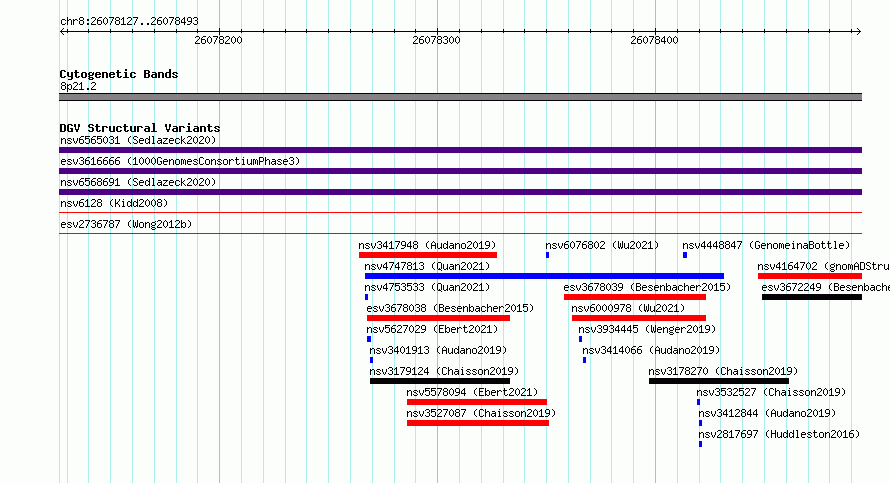Click blue marker under nsv3532527
The height and width of the screenshot is (483, 890).
click(x=699, y=402)
